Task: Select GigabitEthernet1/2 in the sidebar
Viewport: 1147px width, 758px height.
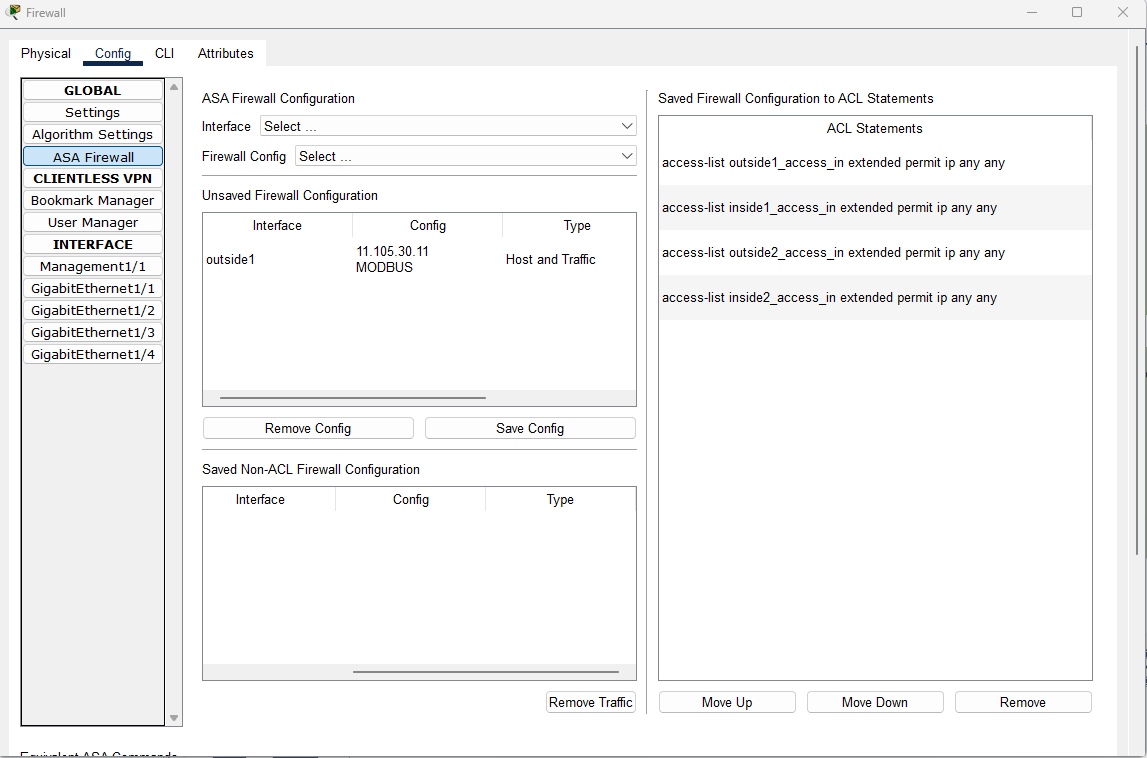Action: (x=92, y=310)
